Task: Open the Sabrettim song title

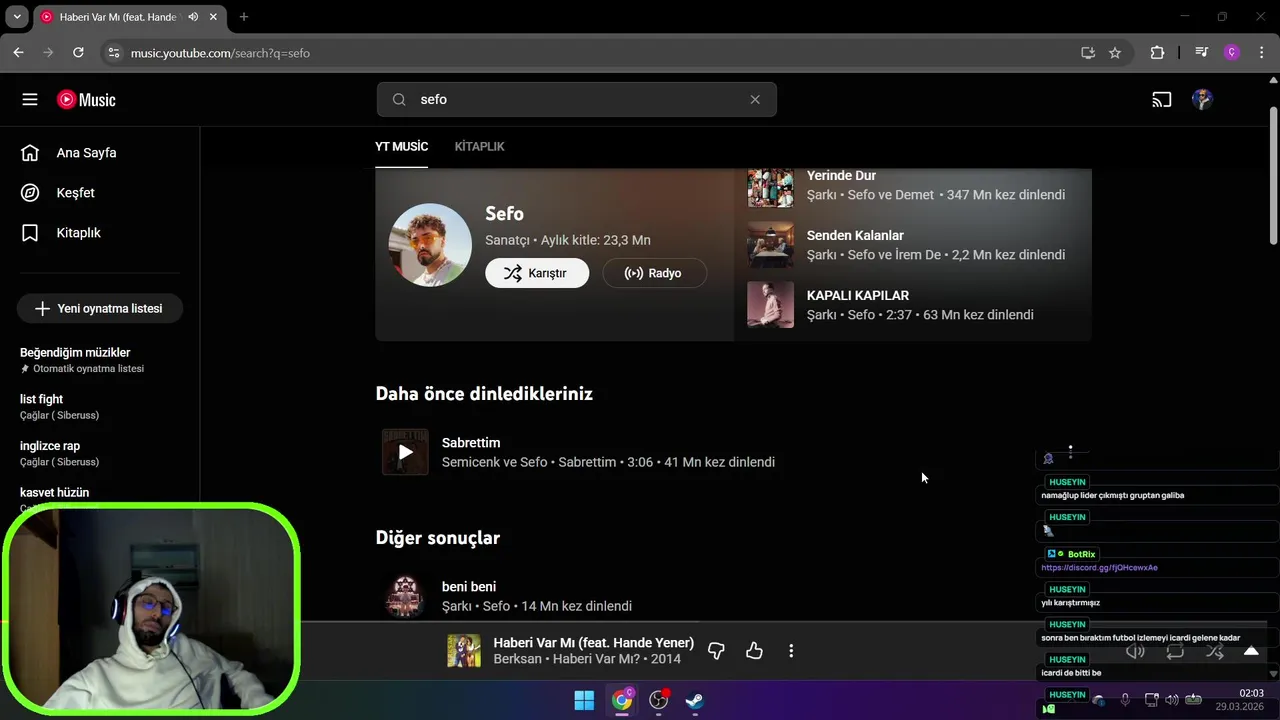Action: (471, 442)
